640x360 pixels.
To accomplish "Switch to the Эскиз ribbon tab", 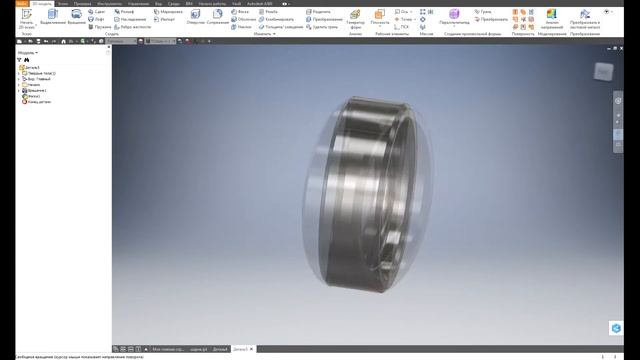I will 63,4.
